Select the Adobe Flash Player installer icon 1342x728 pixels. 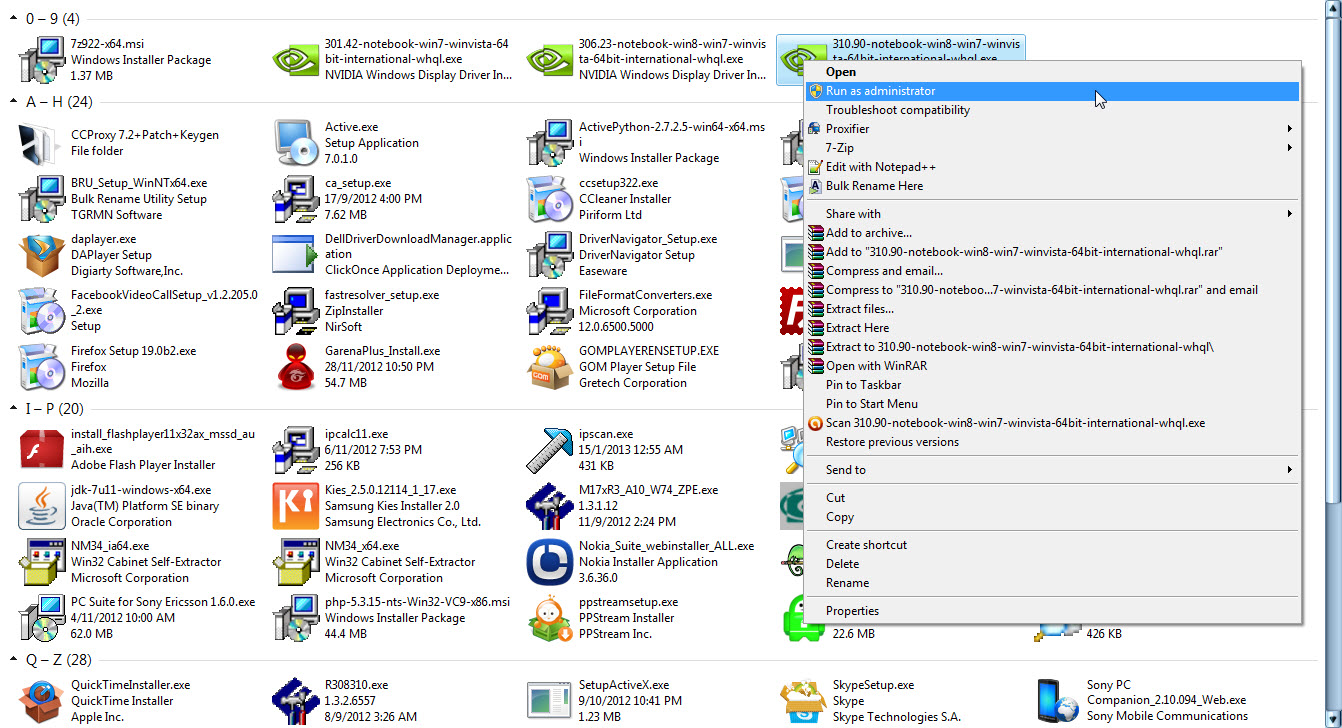[x=41, y=450]
